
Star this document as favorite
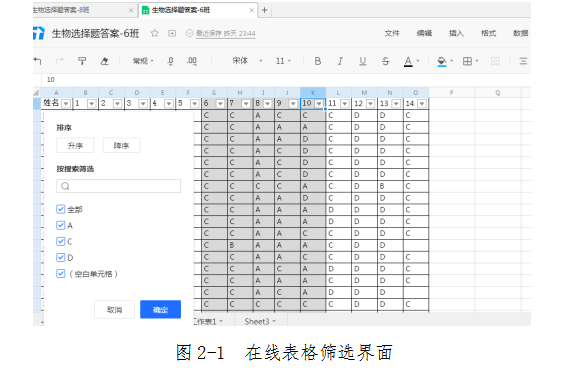(154, 33)
